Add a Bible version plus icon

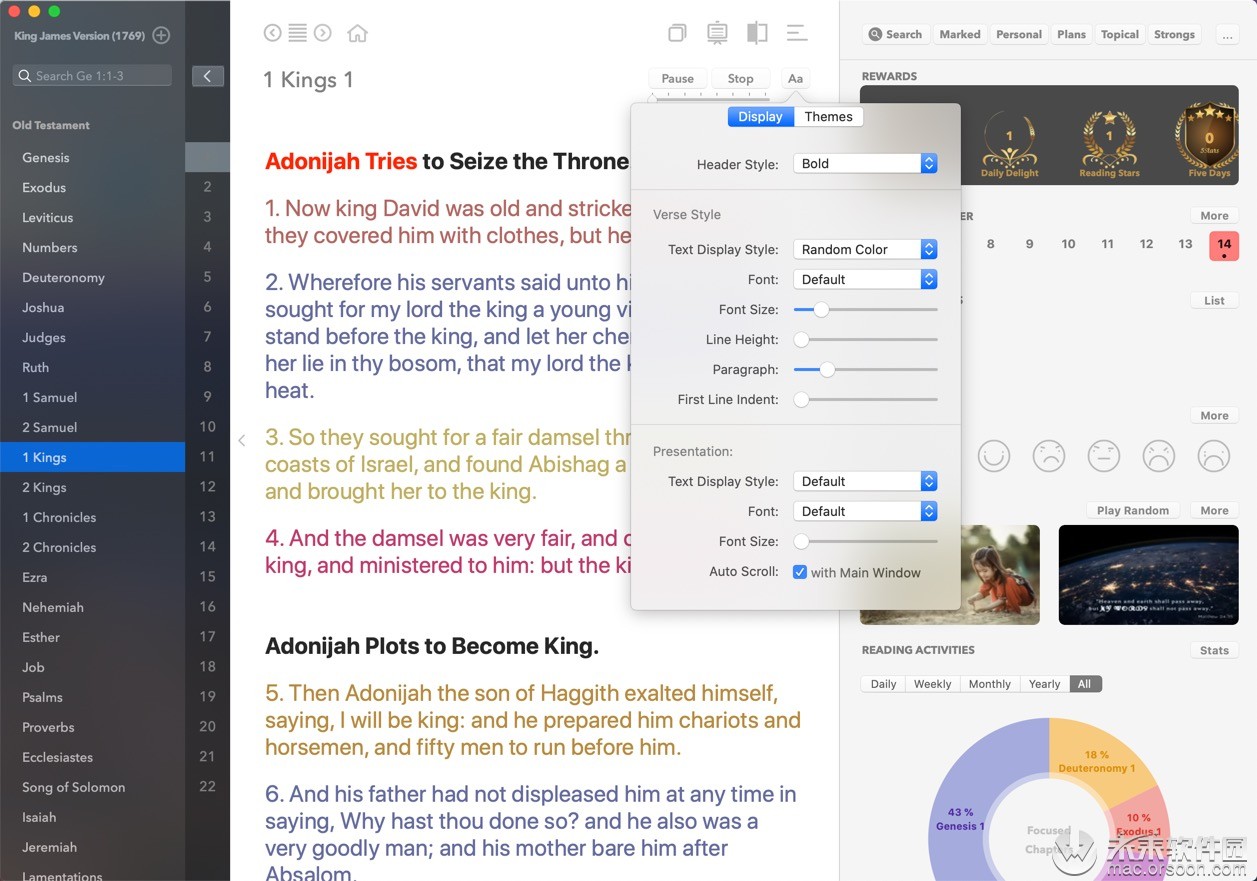point(161,36)
